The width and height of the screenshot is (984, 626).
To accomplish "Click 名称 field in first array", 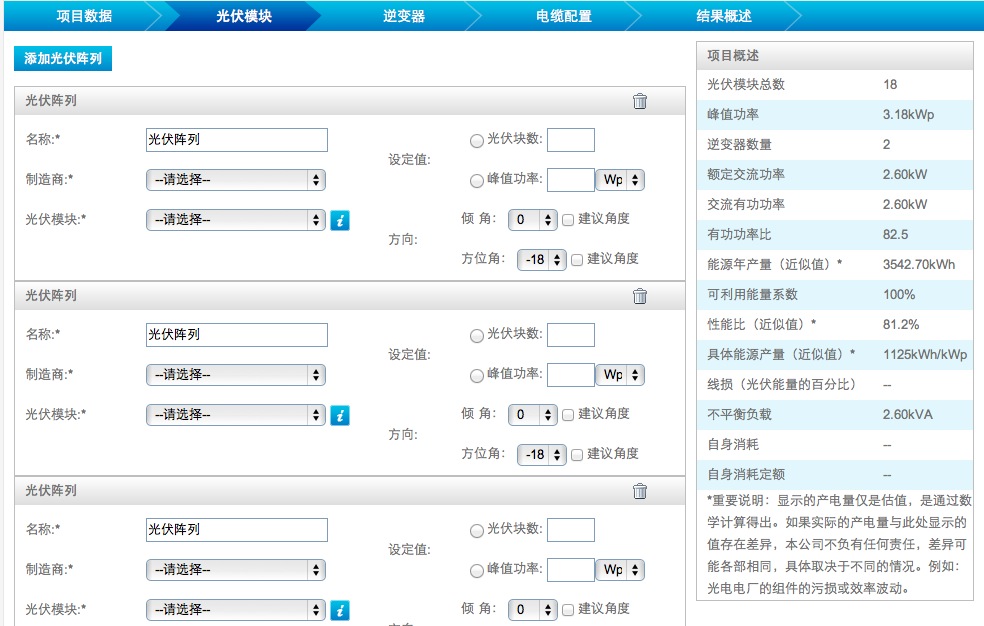I will coord(237,140).
